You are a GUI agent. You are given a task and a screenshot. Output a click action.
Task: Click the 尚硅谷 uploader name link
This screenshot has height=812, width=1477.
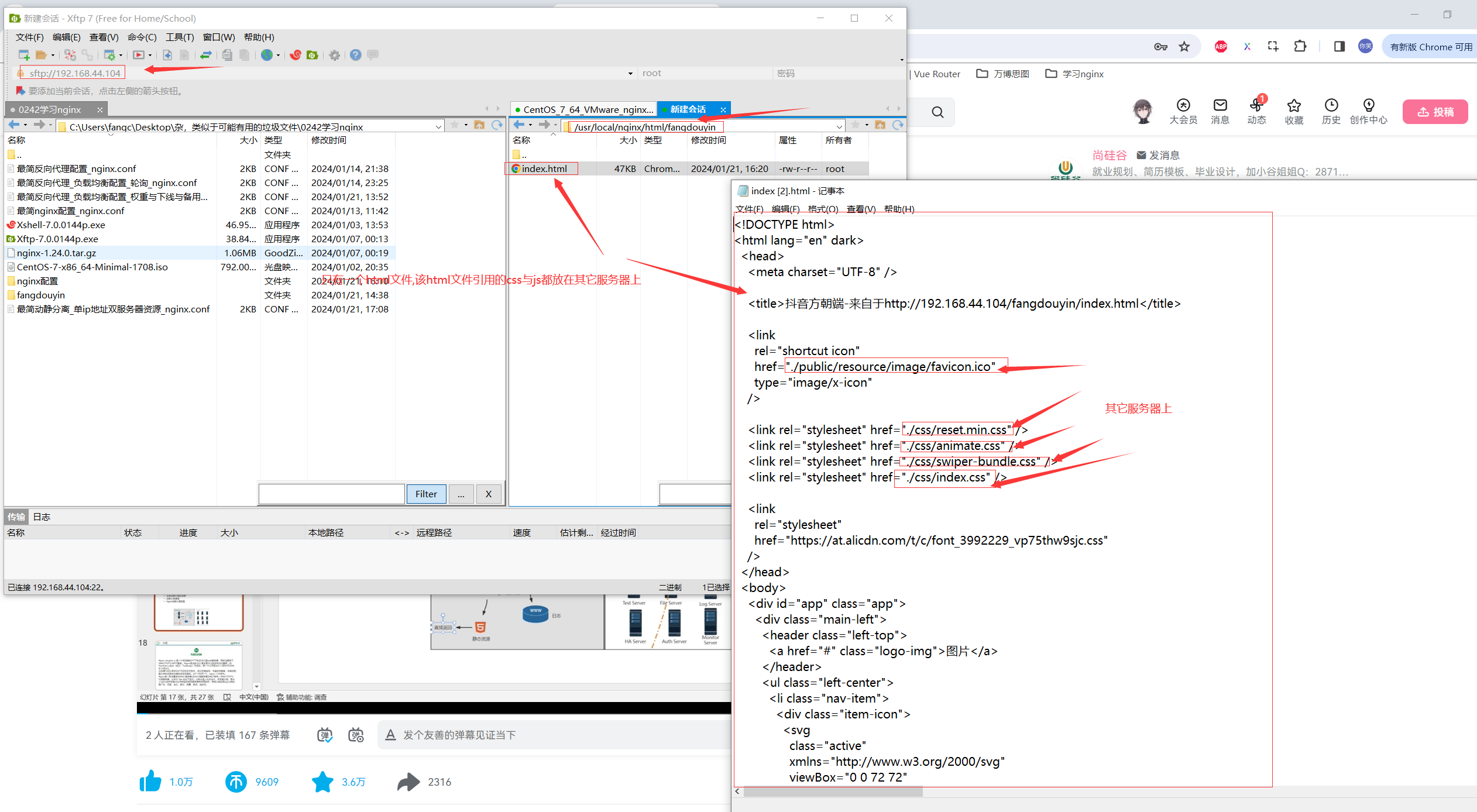pyautogui.click(x=1109, y=155)
